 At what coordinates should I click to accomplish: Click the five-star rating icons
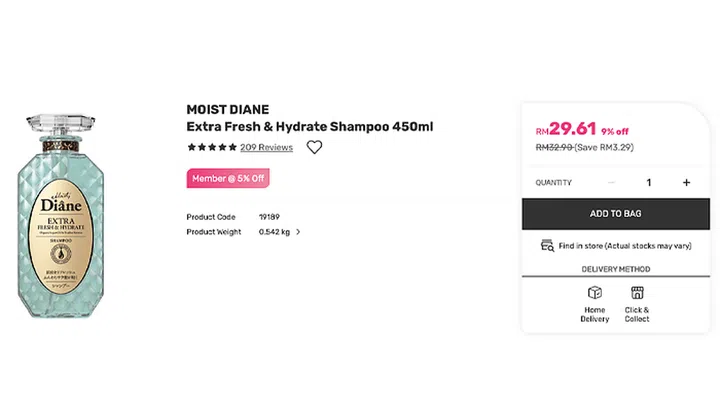coord(211,147)
